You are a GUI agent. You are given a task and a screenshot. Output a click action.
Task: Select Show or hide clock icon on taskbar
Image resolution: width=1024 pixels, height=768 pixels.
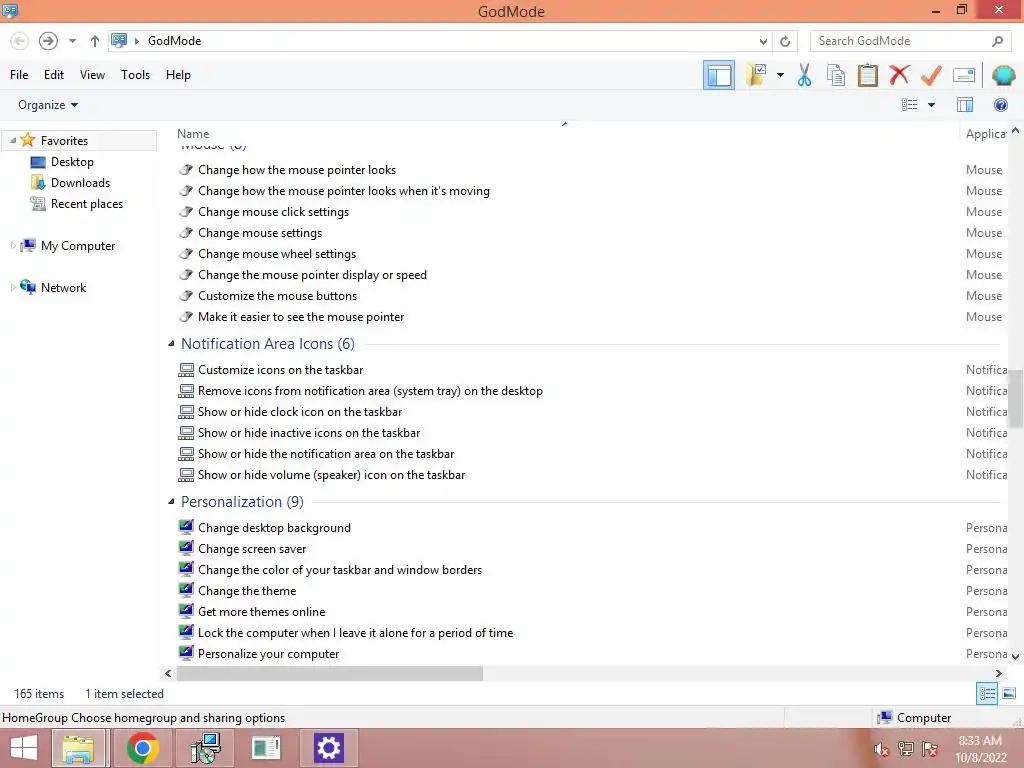(300, 412)
